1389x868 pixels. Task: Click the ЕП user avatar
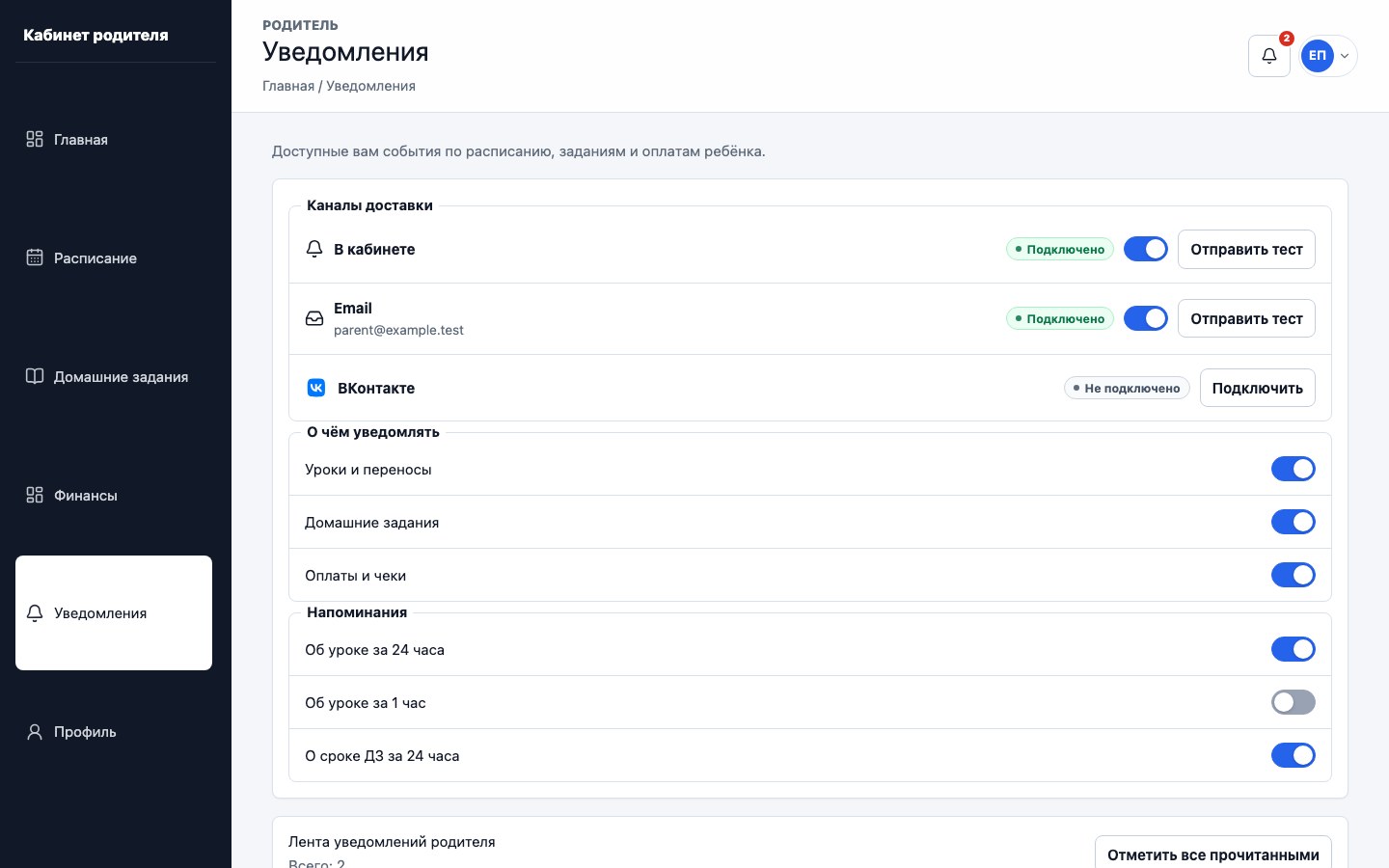1317,56
